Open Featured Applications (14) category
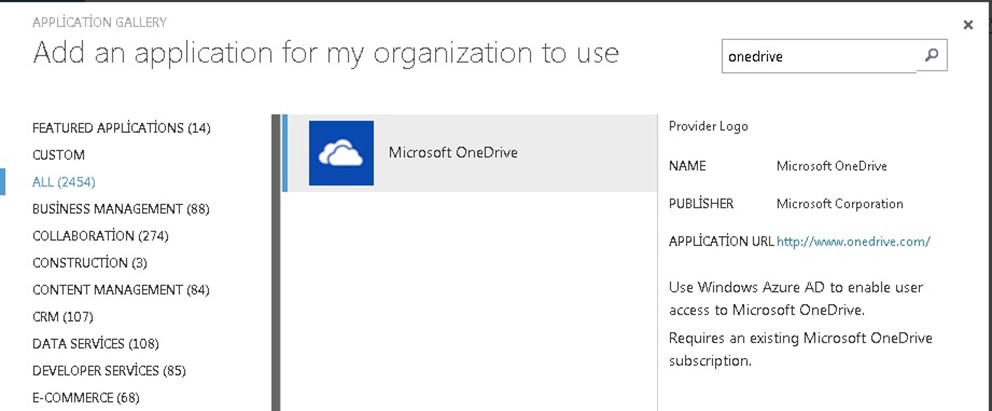The width and height of the screenshot is (992, 411). point(121,128)
